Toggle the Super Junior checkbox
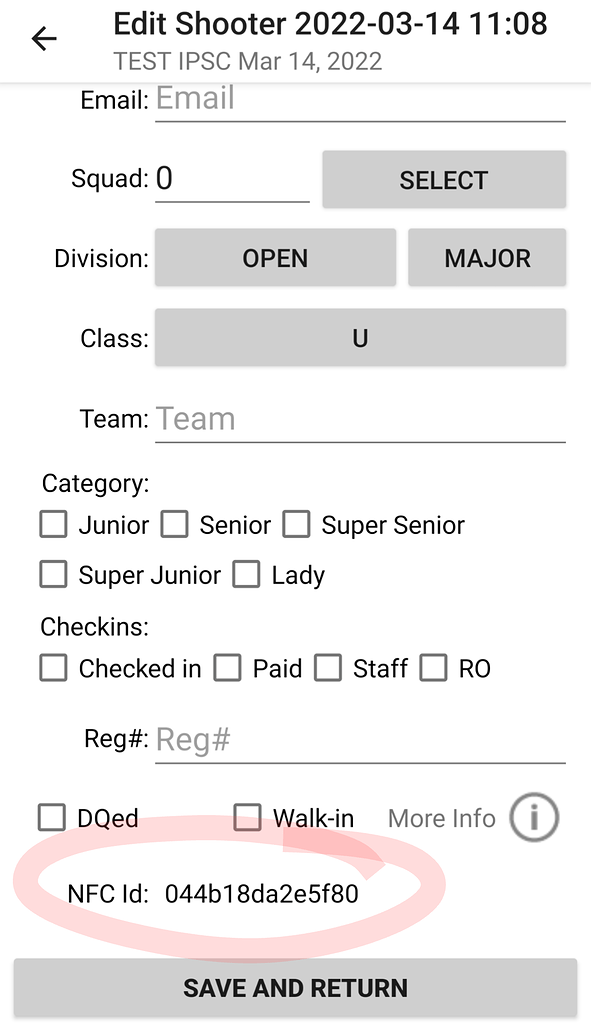This screenshot has width=591, height=1023. pos(53,574)
